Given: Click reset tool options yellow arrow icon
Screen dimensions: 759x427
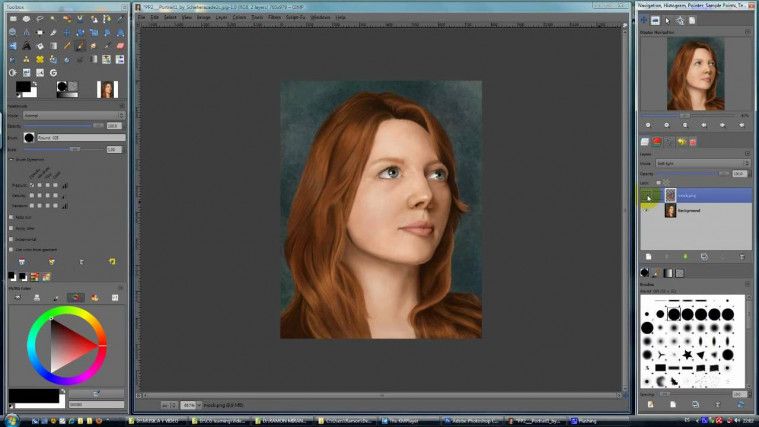Looking at the screenshot, I should click(112, 261).
